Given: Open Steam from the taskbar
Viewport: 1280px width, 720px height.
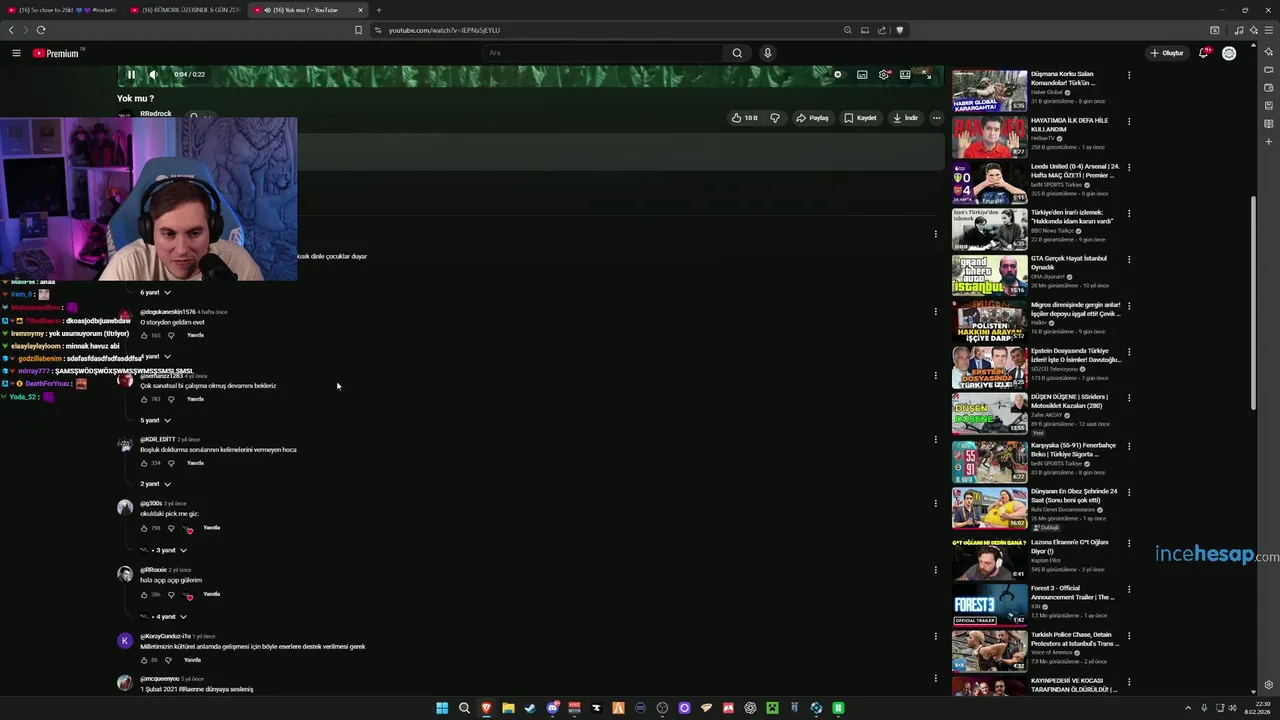Looking at the screenshot, I should 530,708.
